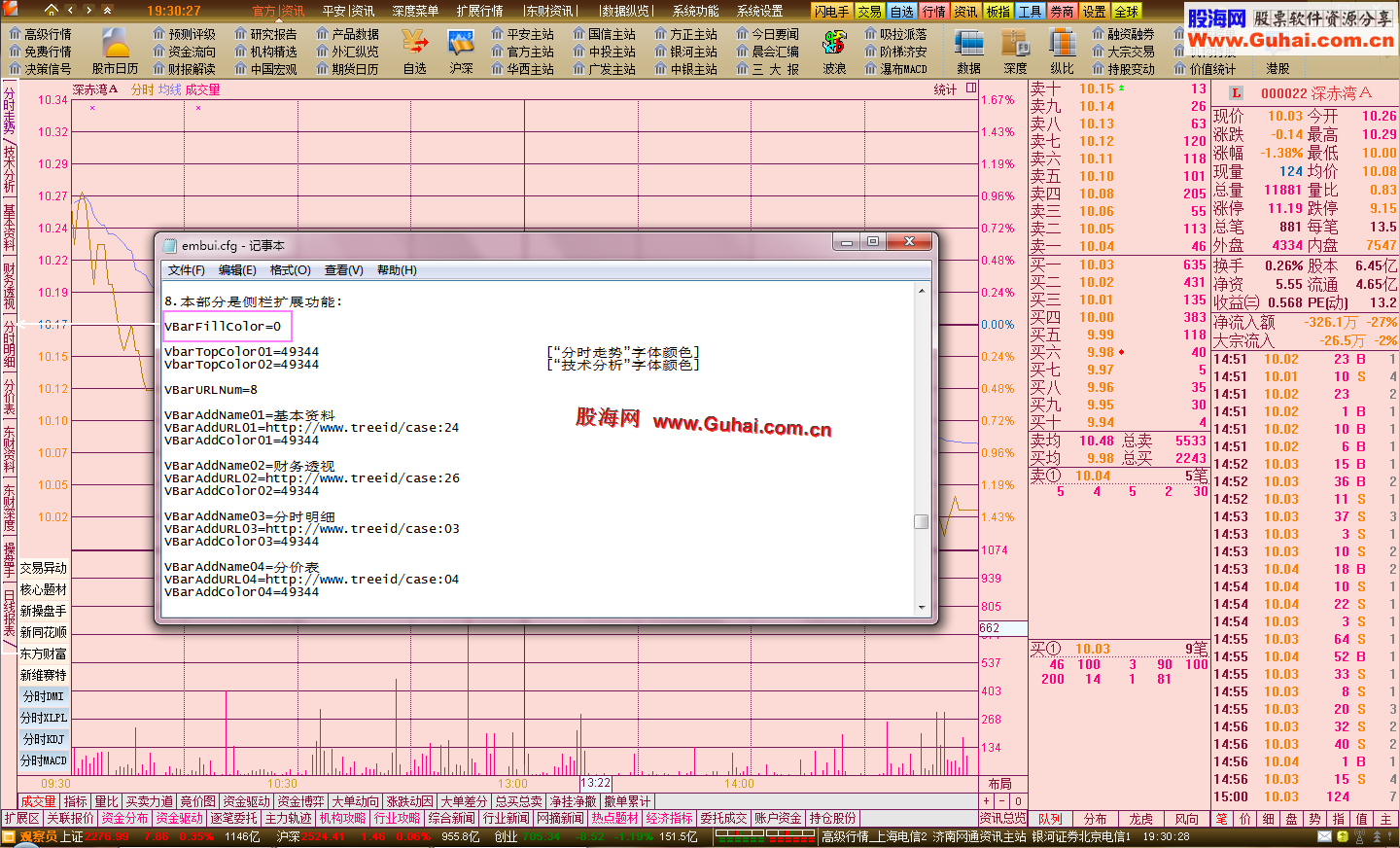Open Notepad 文件(F) menu
1400x848 pixels.
tap(186, 270)
